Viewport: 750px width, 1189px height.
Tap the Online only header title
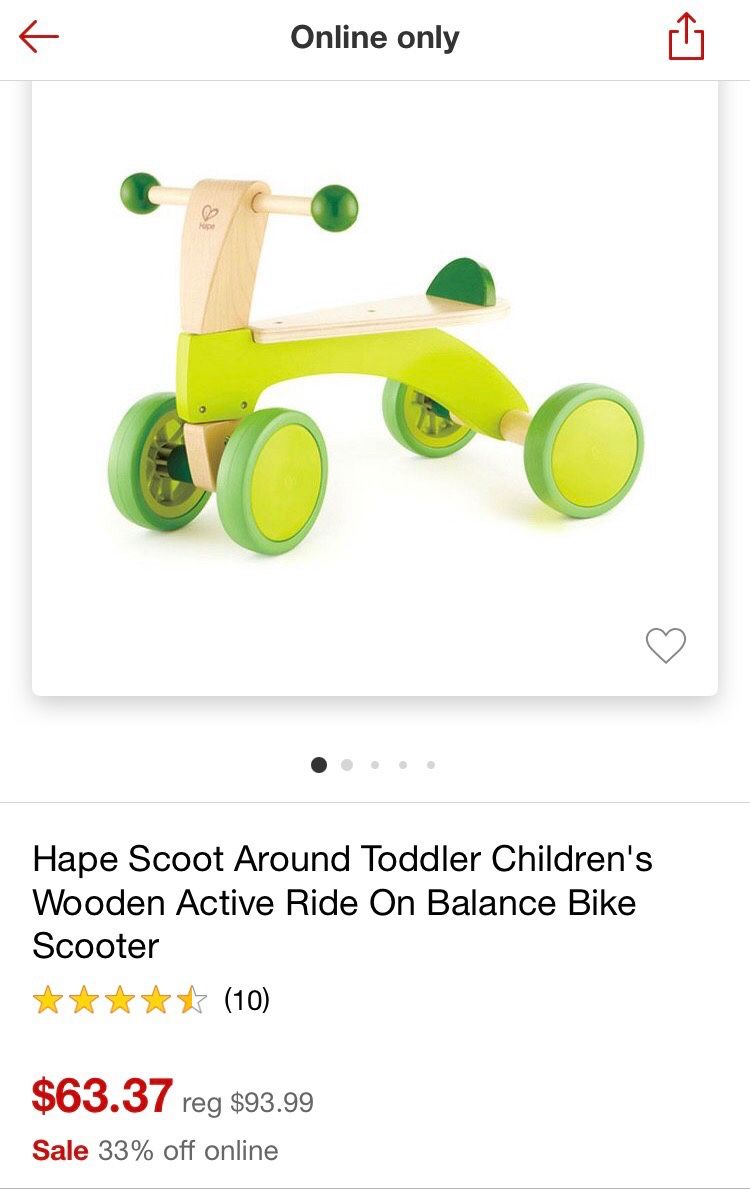click(375, 37)
